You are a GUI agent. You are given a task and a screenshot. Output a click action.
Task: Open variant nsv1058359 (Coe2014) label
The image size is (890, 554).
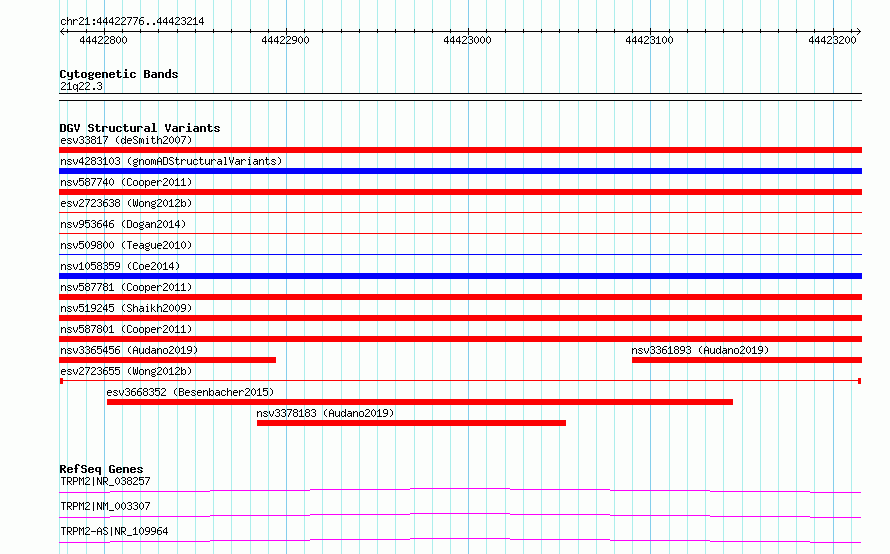(120, 266)
